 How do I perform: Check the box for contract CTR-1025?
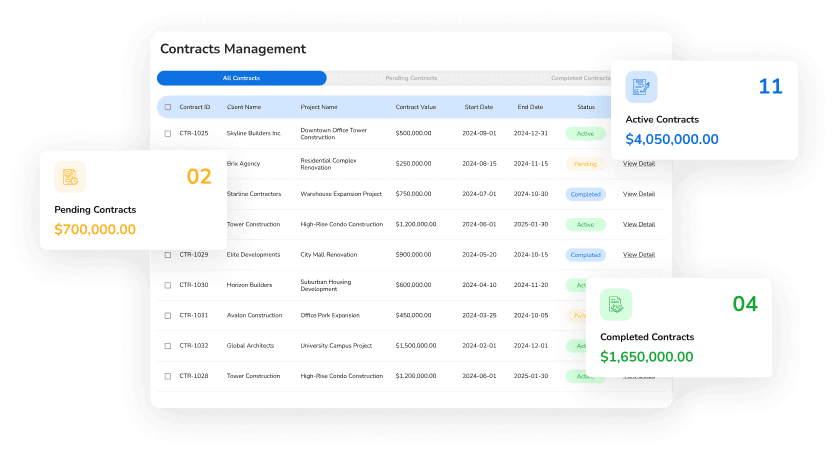click(168, 133)
